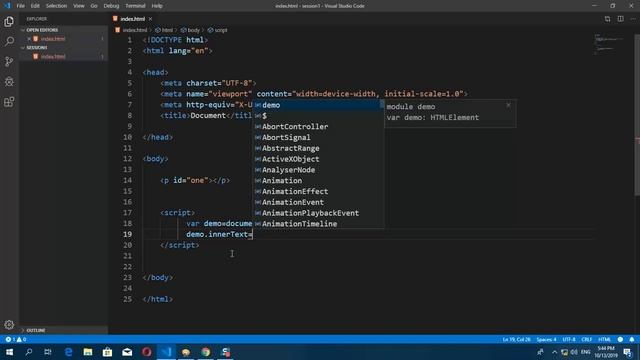The height and width of the screenshot is (360, 640).
Task: Click the feedback smiley in status bar
Action: [620, 339]
